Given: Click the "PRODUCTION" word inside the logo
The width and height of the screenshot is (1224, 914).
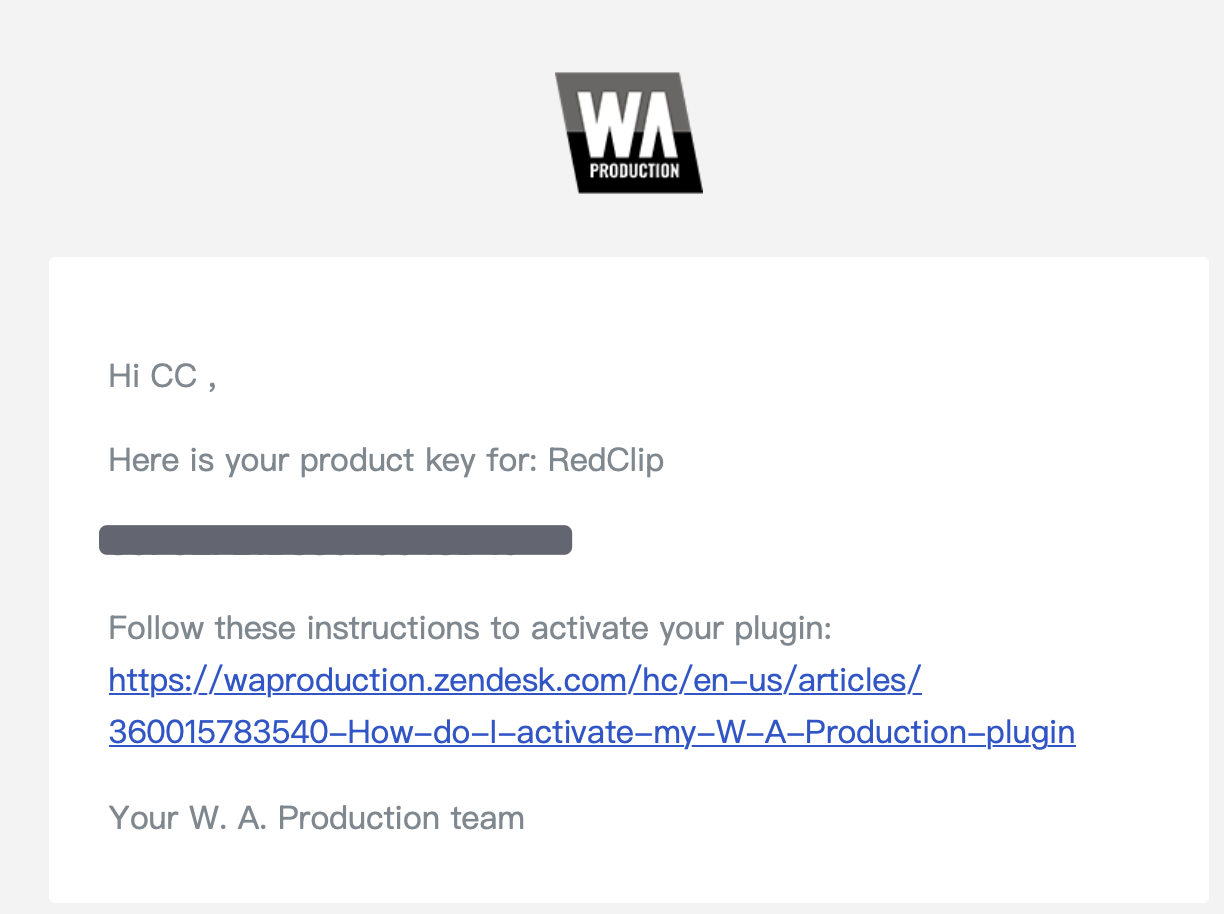Looking at the screenshot, I should 634,170.
